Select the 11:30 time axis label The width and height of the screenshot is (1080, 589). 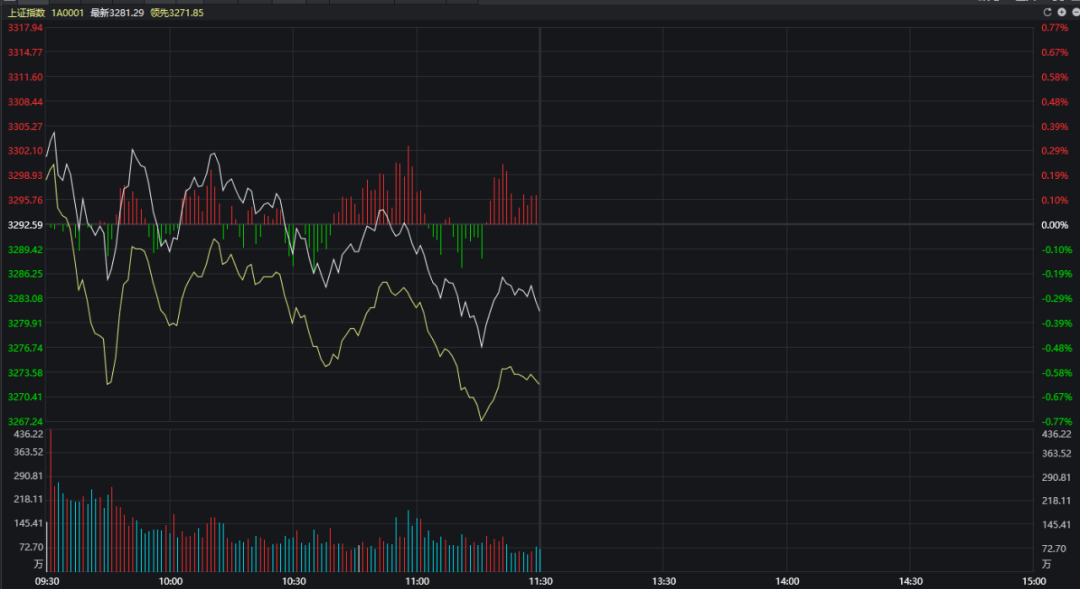[541, 581]
